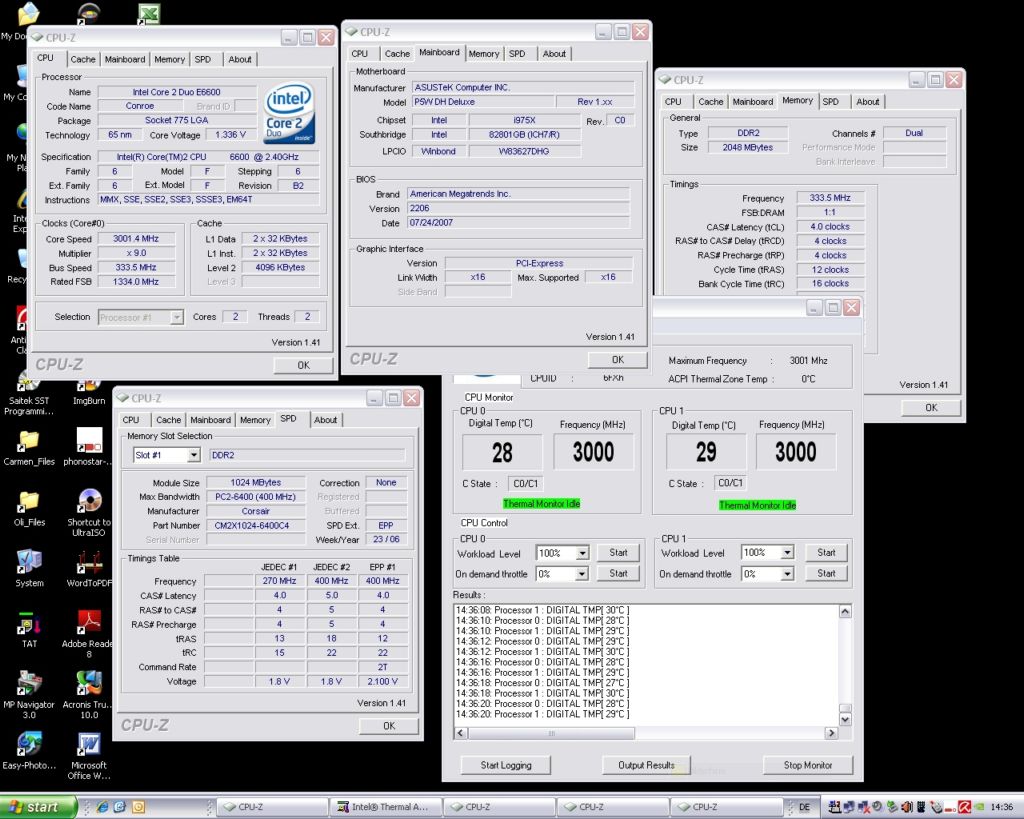Screen dimensions: 1024x819
Task: Select SPD tab in CPU-Z Memory window
Action: tap(831, 101)
